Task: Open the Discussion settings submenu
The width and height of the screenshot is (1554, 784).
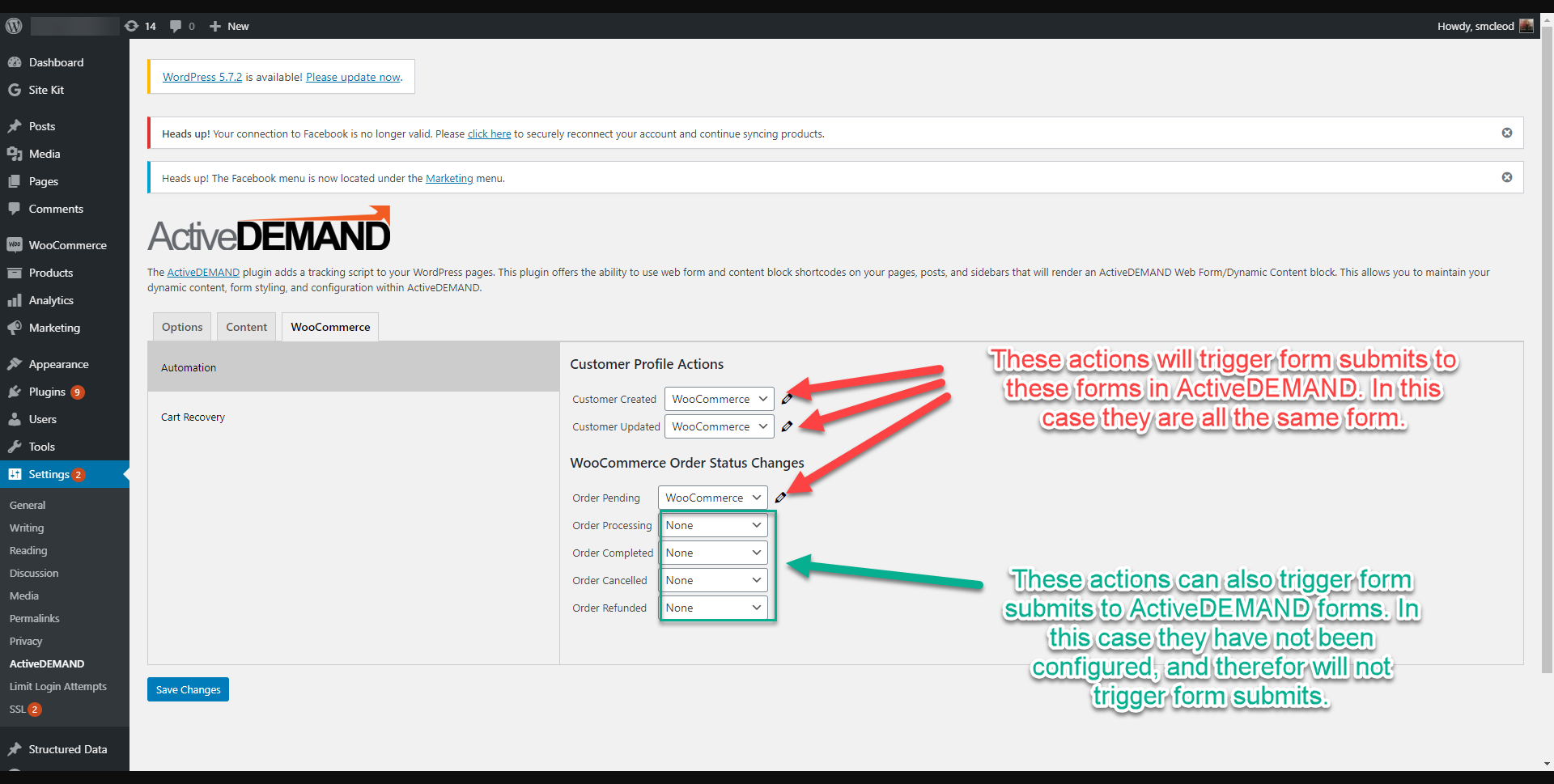Action: point(34,573)
